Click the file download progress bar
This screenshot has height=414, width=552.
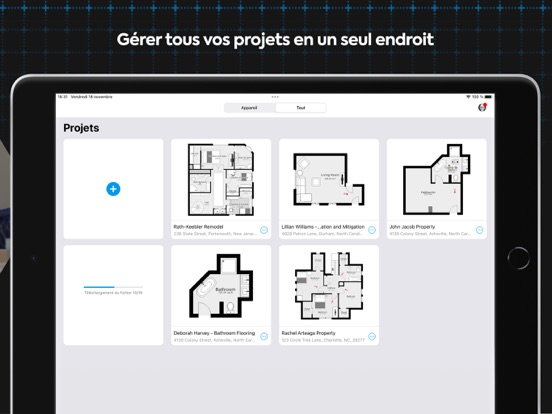coord(113,287)
